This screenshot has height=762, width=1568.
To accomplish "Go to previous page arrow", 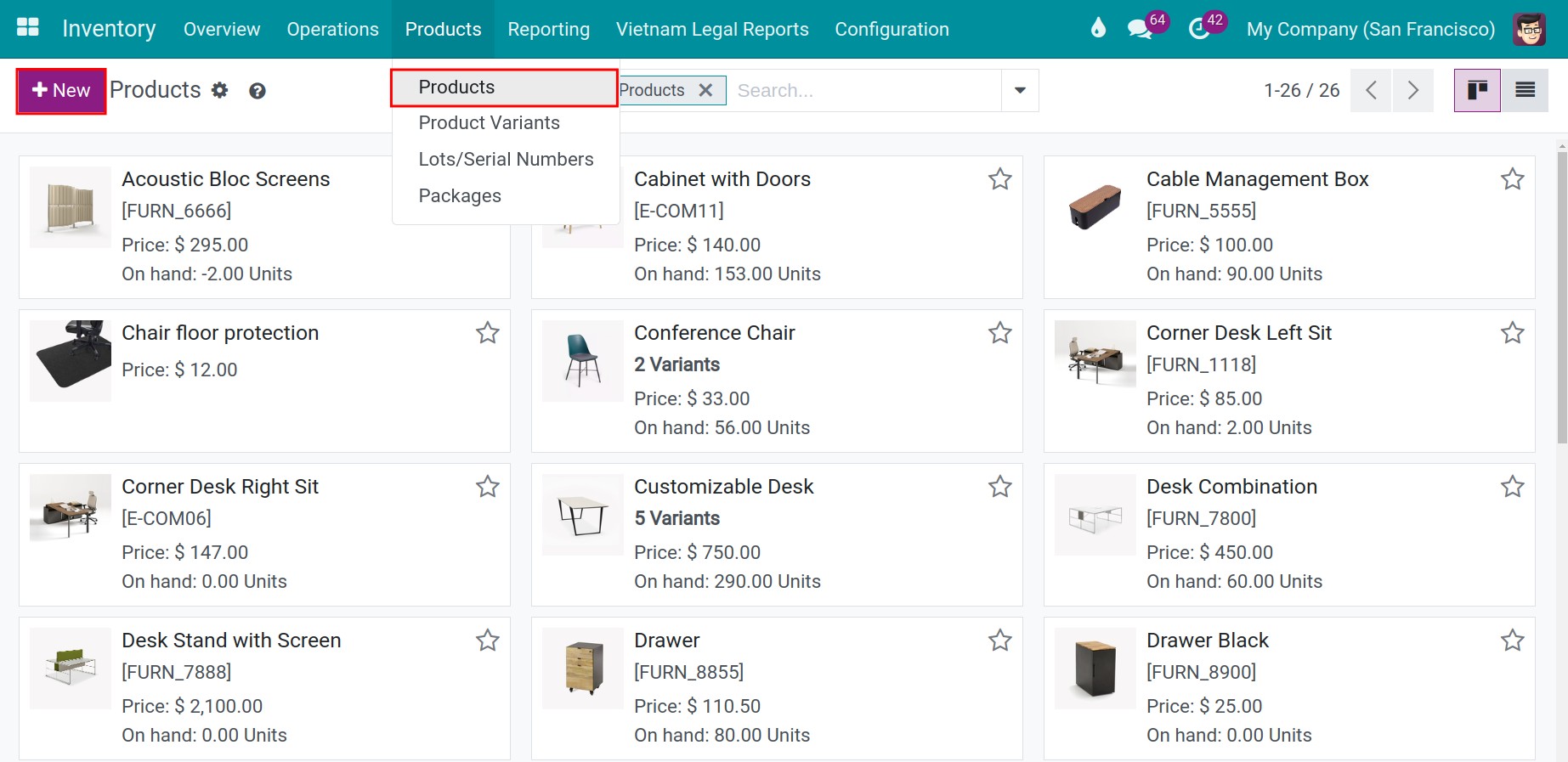I will click(1371, 90).
